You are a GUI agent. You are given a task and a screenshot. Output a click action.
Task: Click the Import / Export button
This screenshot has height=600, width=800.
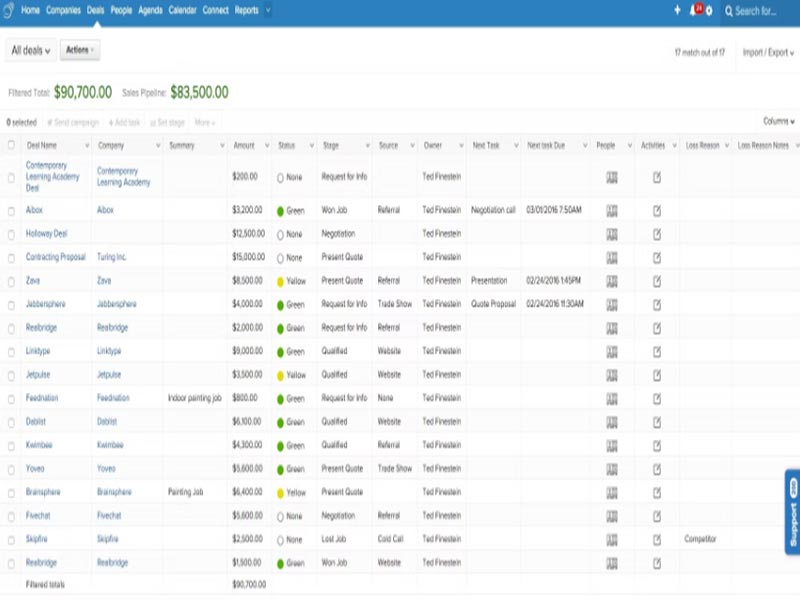click(768, 53)
